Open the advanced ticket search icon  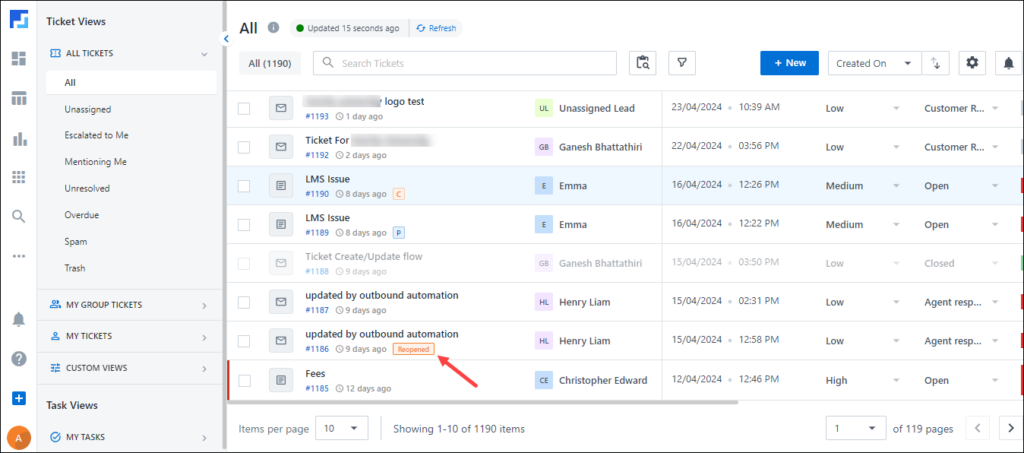643,63
